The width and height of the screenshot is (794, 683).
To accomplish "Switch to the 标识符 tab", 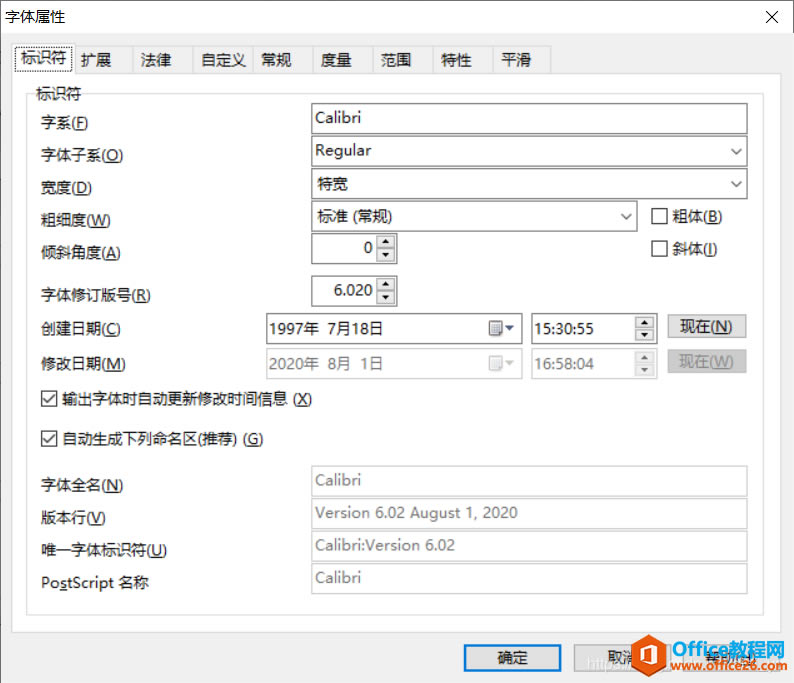I will pos(44,58).
